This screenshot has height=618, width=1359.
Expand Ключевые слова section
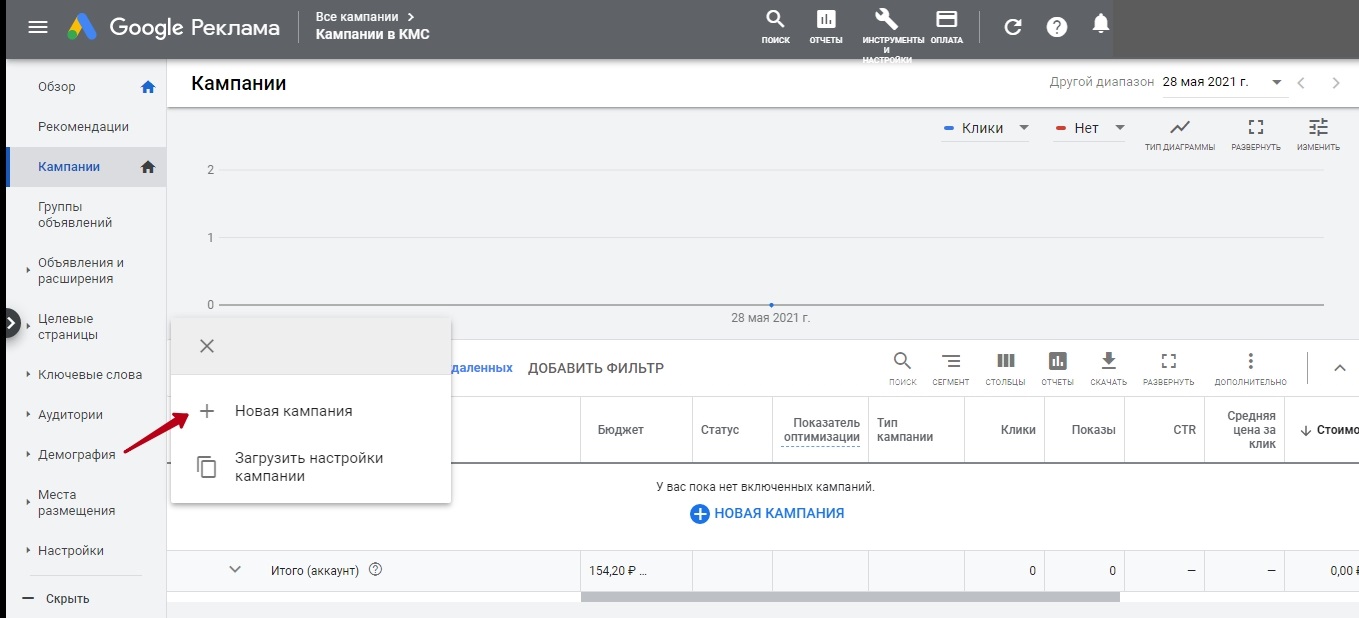pyautogui.click(x=28, y=375)
